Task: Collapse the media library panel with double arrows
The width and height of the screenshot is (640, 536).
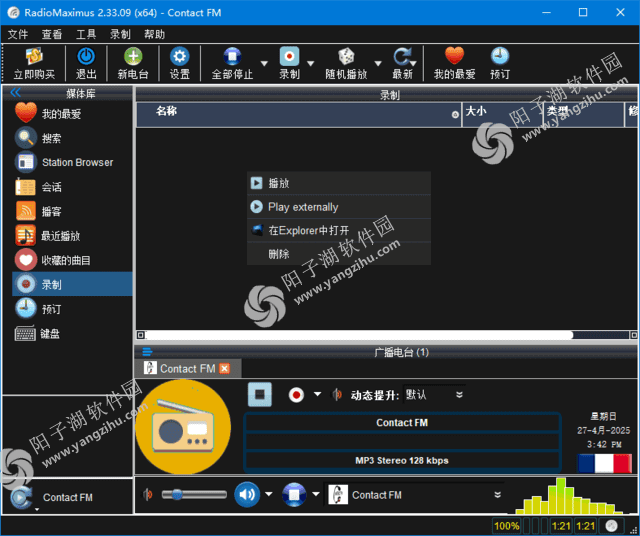Action: 16,93
